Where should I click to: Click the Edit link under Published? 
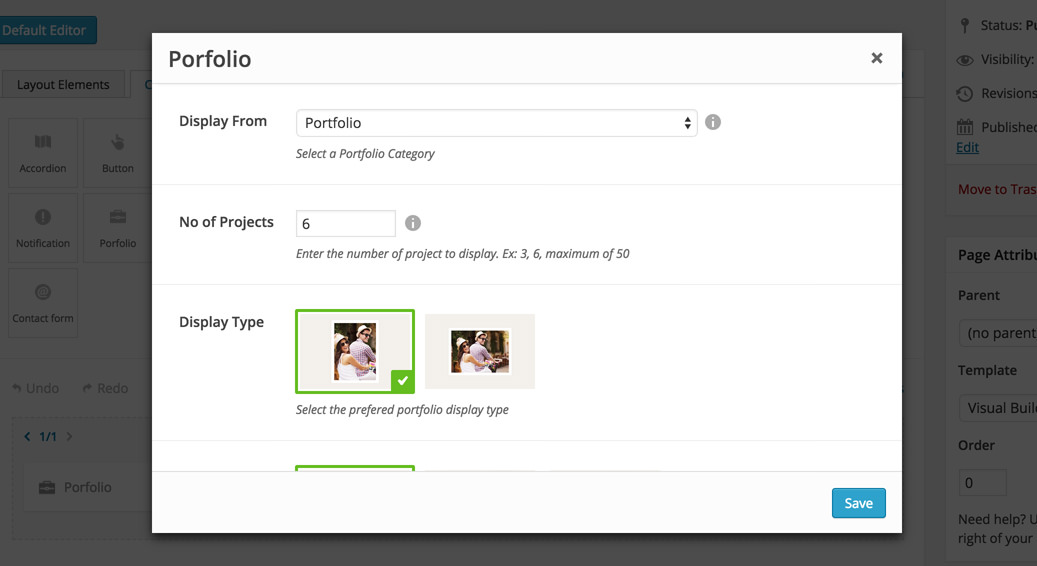[967, 147]
